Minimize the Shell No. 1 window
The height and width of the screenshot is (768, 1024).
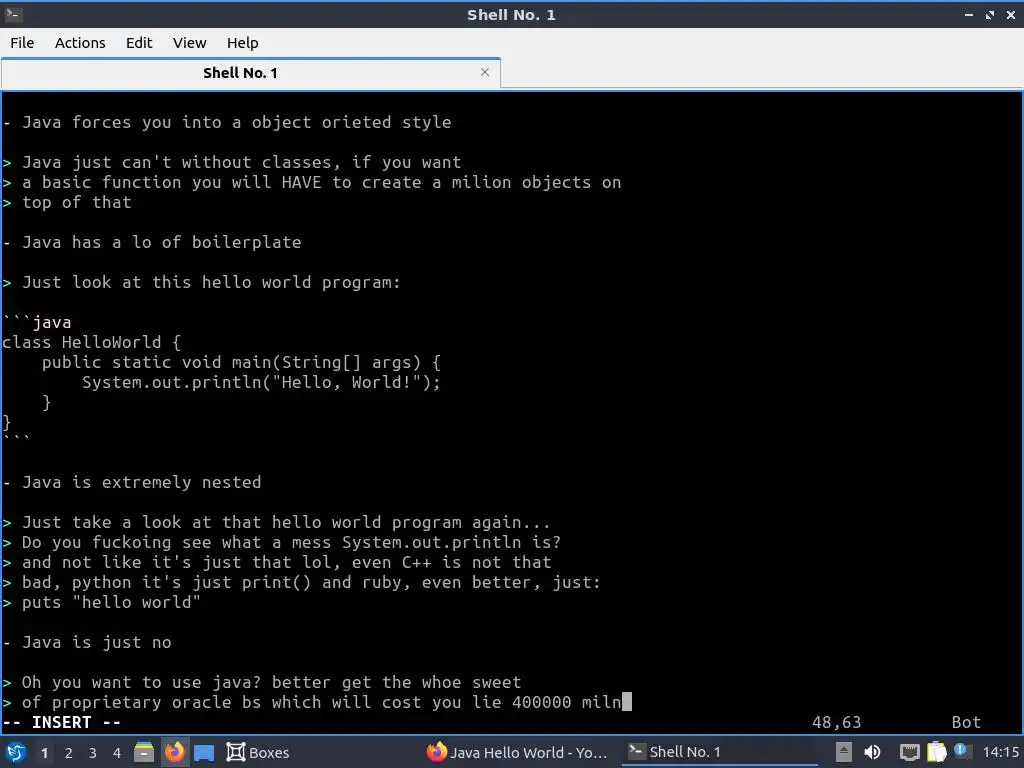click(x=968, y=14)
